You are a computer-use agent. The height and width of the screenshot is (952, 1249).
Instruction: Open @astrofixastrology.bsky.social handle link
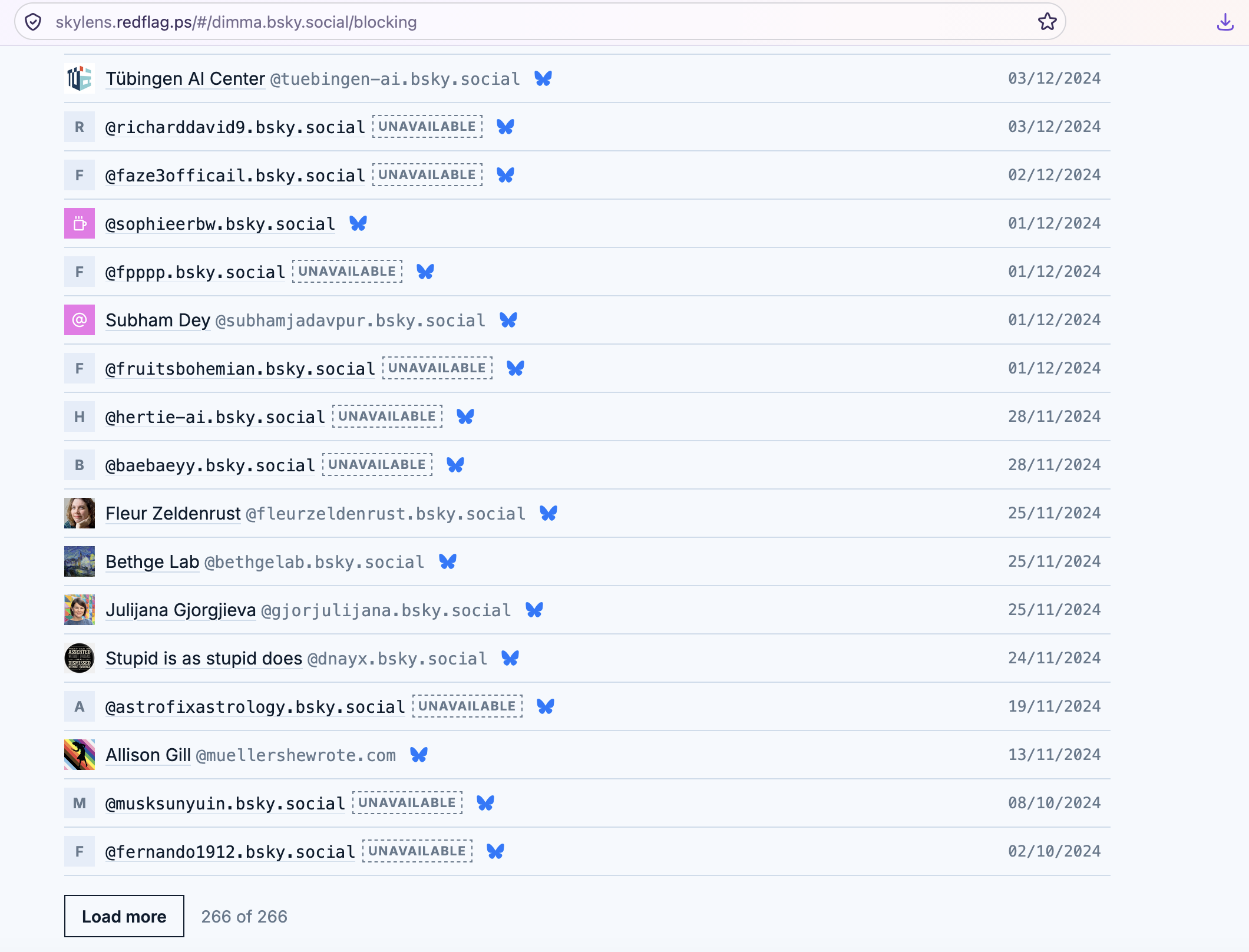[x=256, y=707]
